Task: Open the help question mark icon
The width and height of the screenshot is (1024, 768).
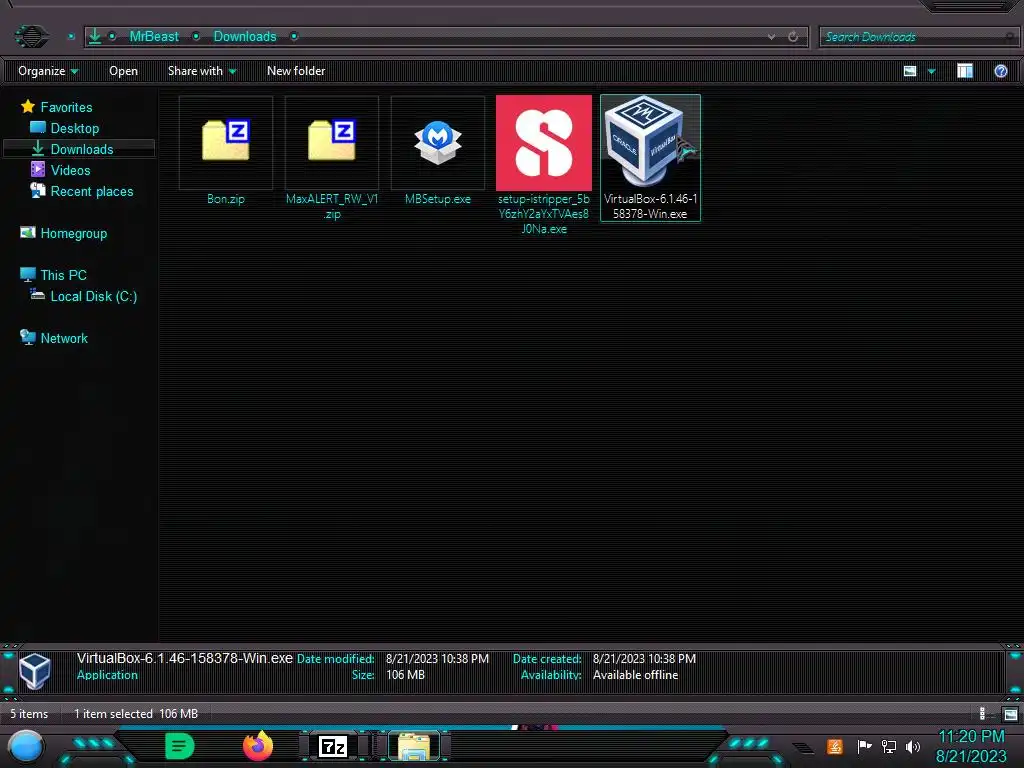Action: tap(1000, 71)
